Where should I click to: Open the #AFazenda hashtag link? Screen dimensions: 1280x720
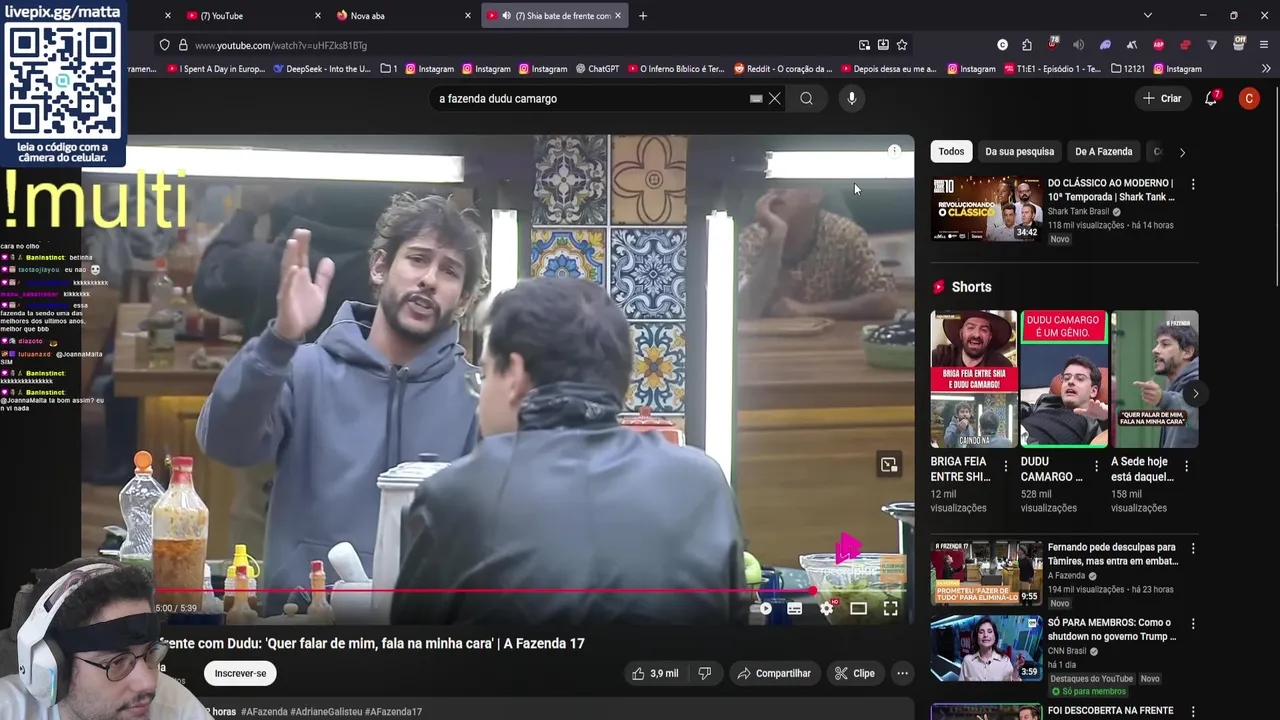pyautogui.click(x=264, y=712)
